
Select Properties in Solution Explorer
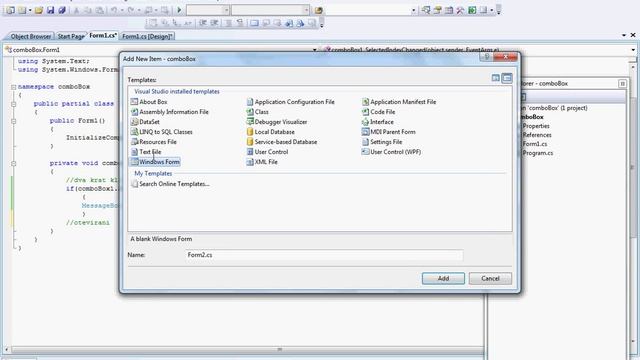tap(536, 126)
